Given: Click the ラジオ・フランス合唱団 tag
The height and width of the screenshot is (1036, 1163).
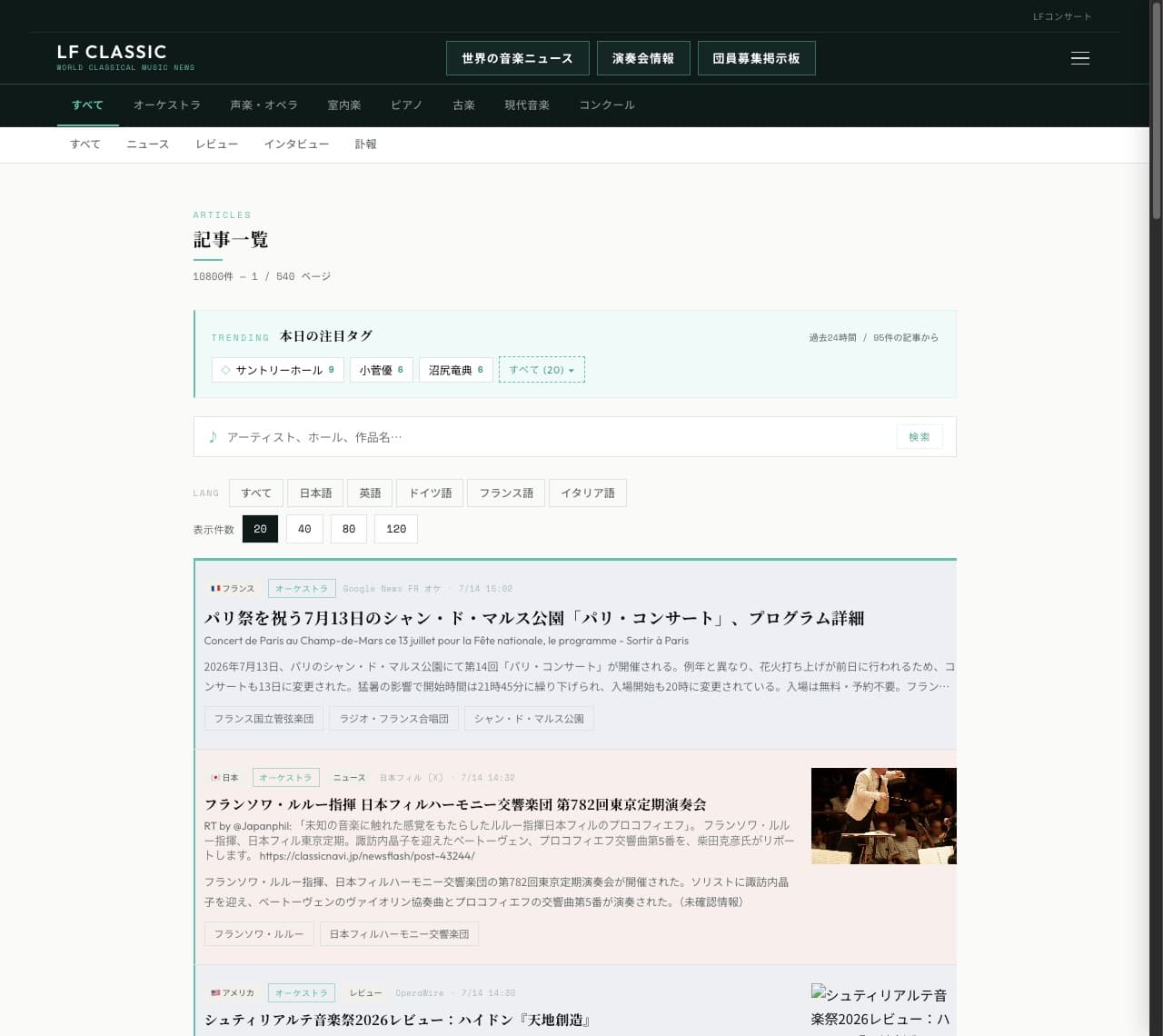Looking at the screenshot, I should [x=394, y=719].
